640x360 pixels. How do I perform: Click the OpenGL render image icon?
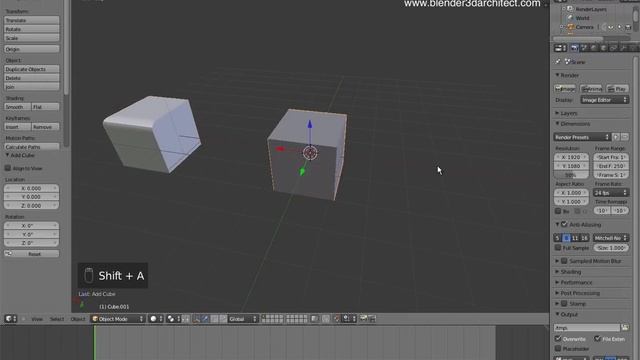(363, 319)
